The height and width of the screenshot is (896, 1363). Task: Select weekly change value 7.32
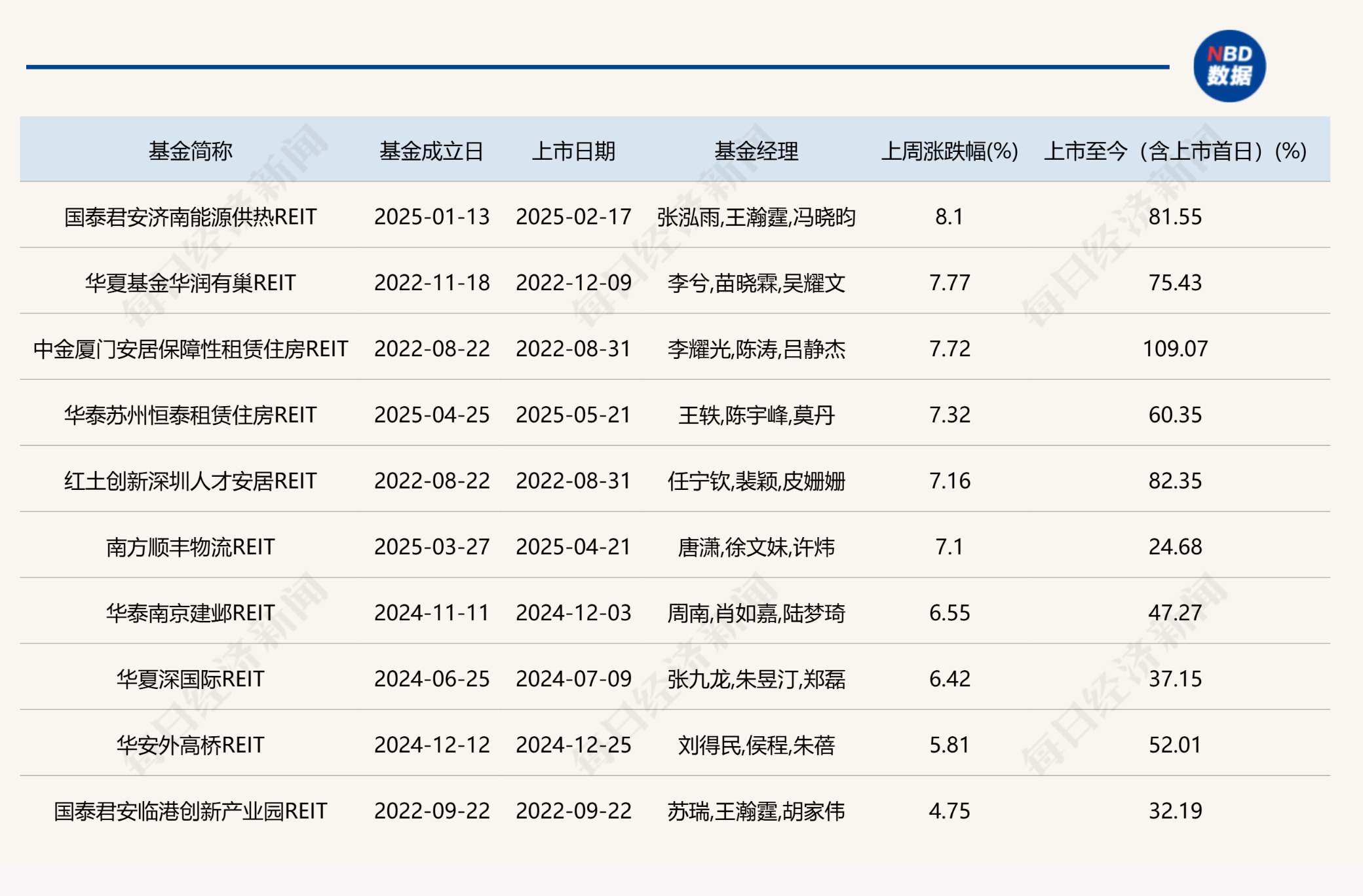coord(950,415)
